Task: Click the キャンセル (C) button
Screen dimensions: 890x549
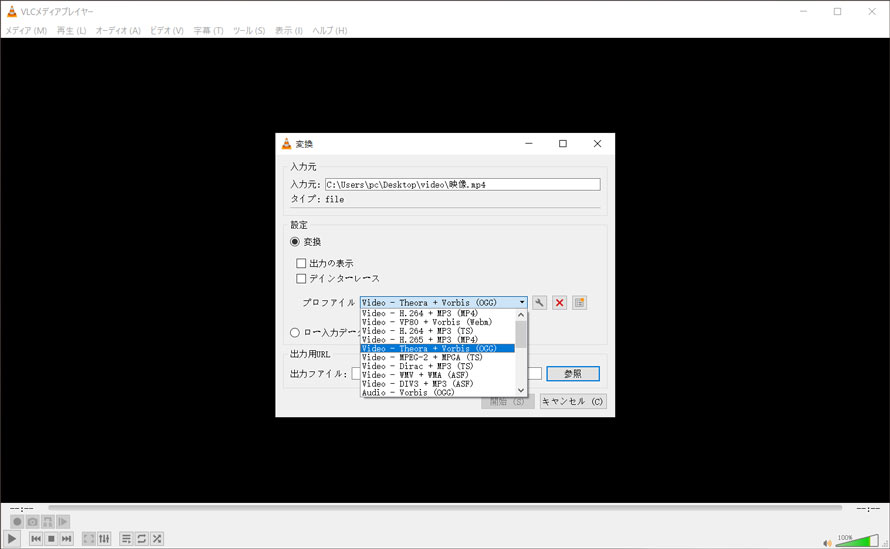Action: tap(573, 401)
